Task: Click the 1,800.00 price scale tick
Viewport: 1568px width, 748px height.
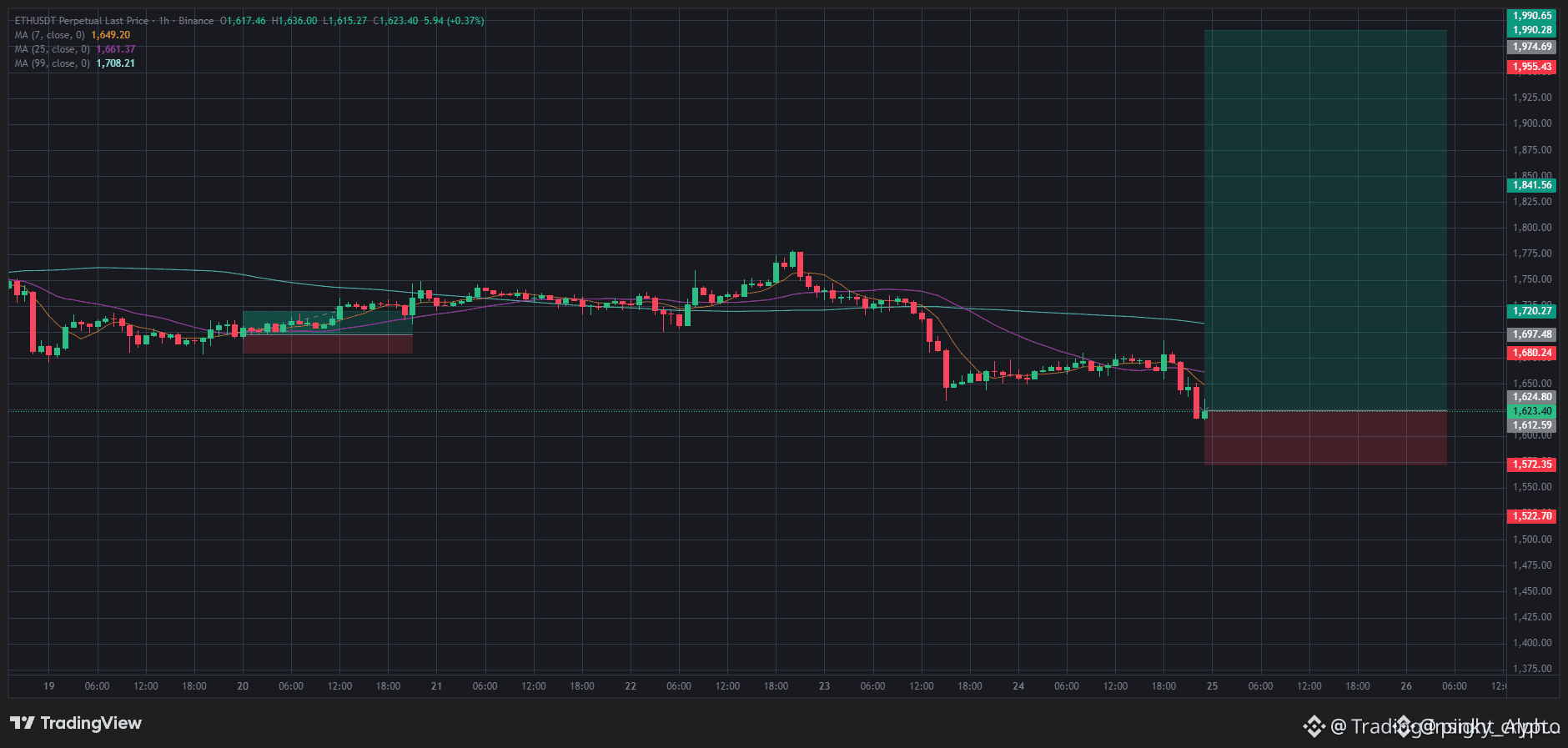Action: tap(1532, 228)
